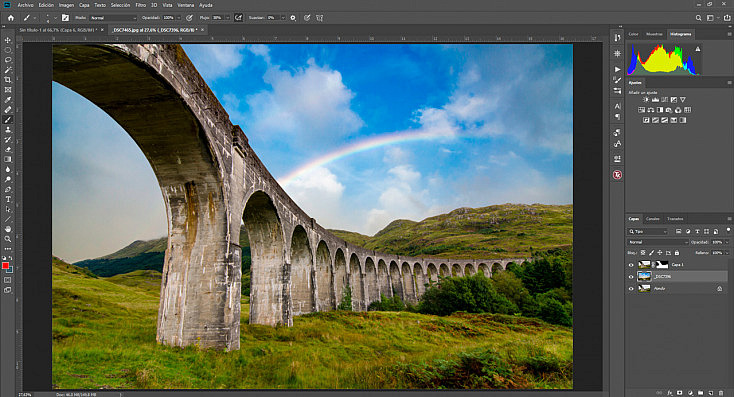Open the Paragraph panel icon
The height and width of the screenshot is (397, 734).
[x=617, y=117]
